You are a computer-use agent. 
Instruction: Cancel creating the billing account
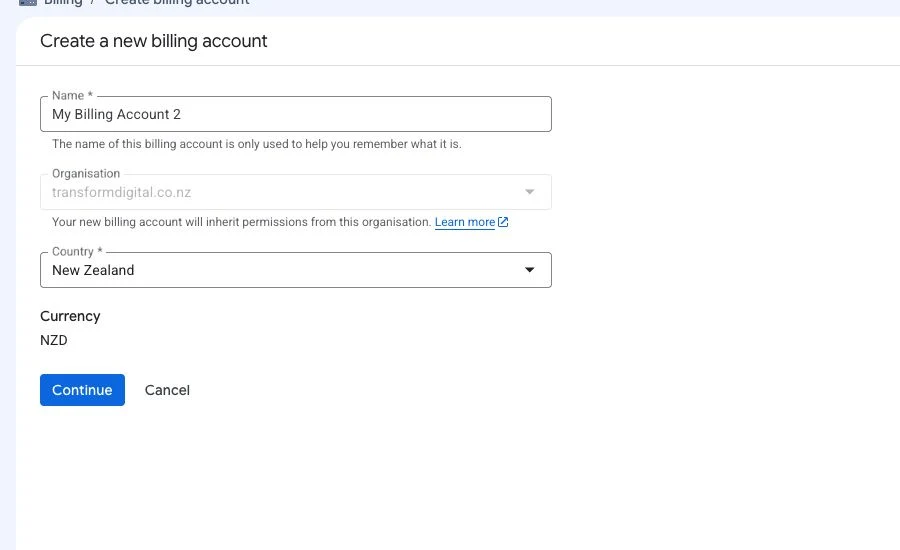167,390
